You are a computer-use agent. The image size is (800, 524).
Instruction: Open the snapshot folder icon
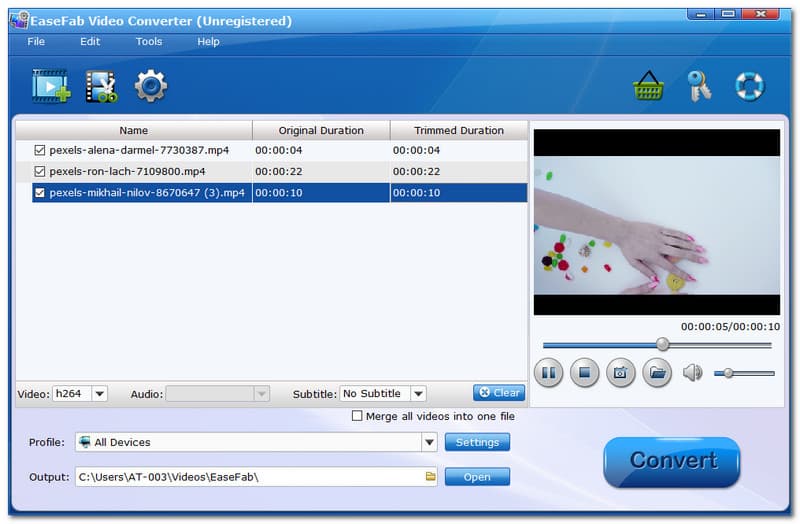[656, 373]
